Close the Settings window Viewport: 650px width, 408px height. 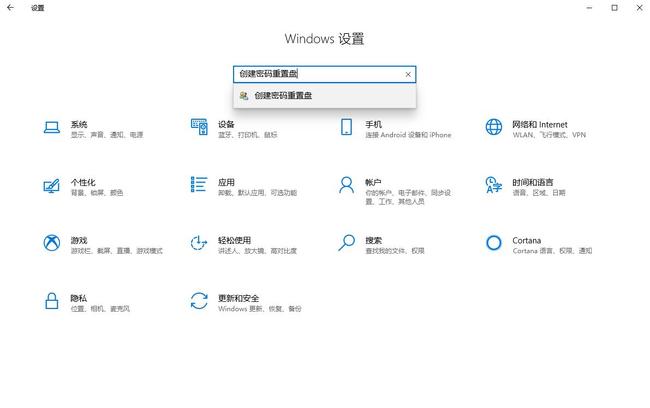click(x=640, y=7)
